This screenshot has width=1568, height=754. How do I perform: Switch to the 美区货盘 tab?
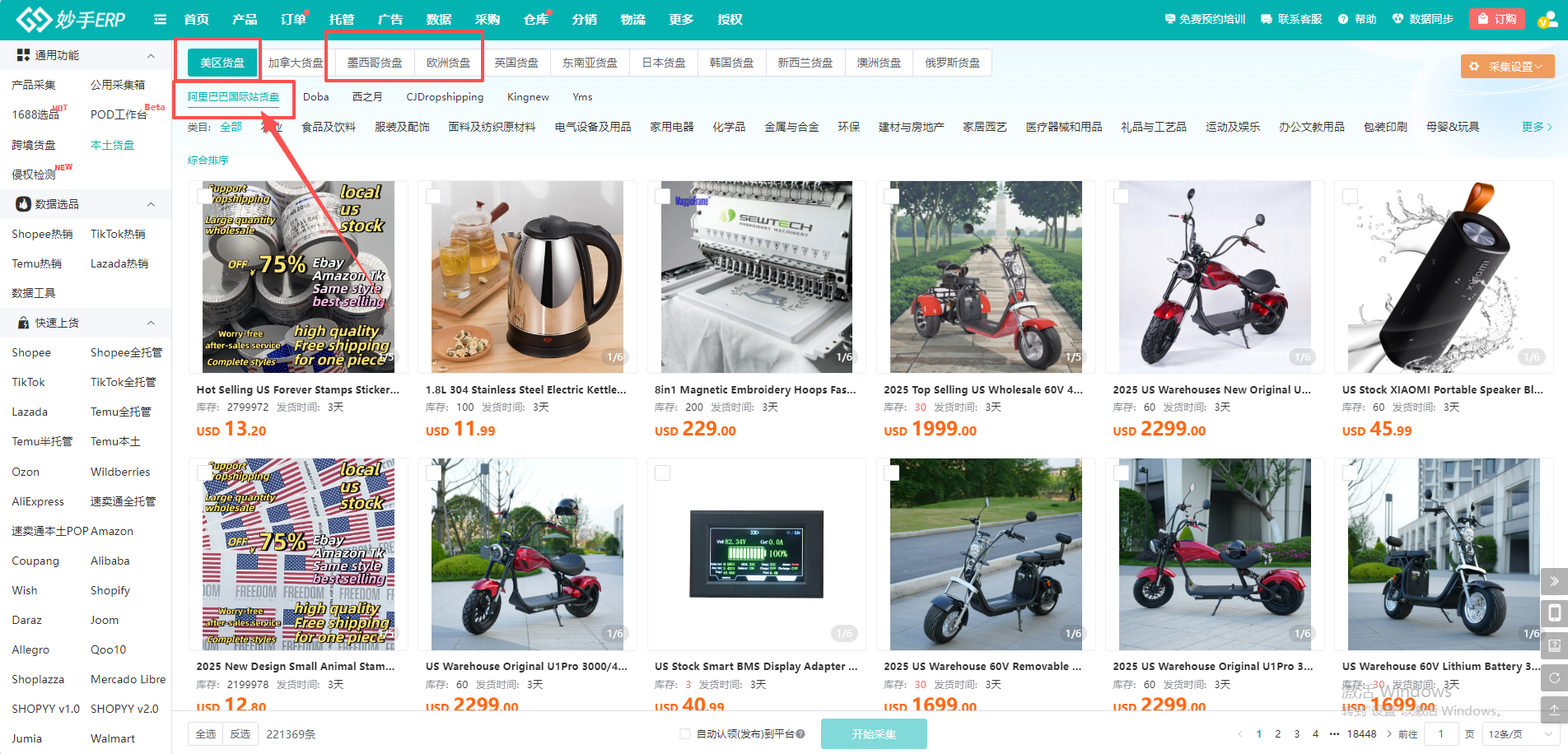[222, 63]
